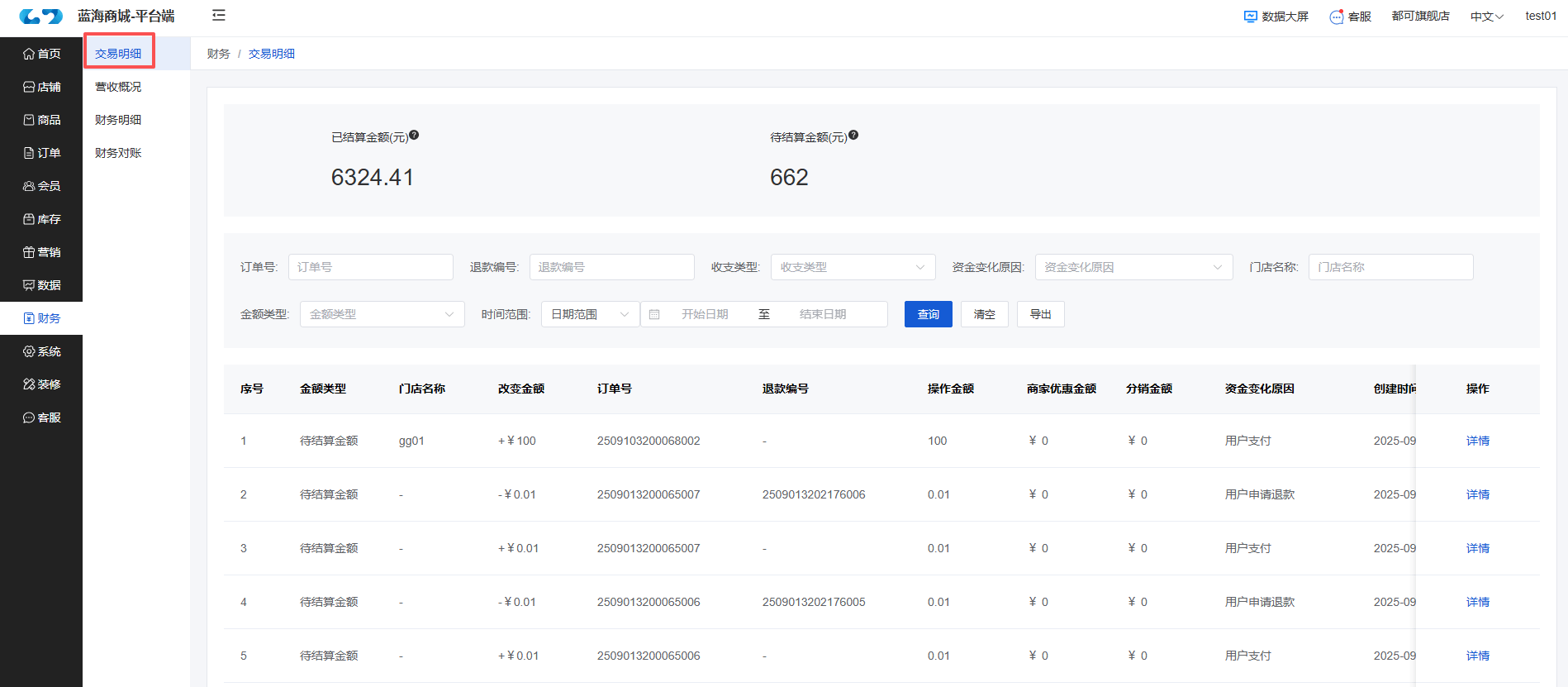The image size is (1568, 687).
Task: Open 详情 for row 4
Action: point(1477,602)
